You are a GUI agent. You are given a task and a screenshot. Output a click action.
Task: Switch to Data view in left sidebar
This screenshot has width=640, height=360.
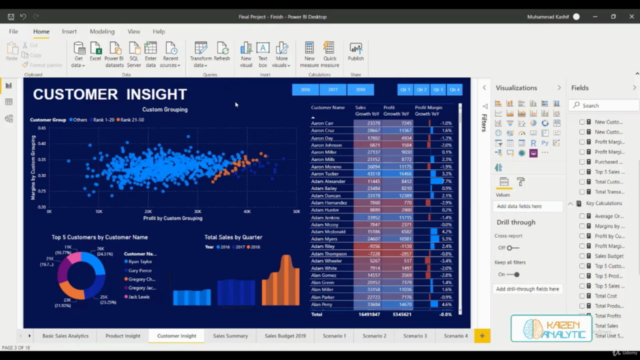[x=9, y=102]
